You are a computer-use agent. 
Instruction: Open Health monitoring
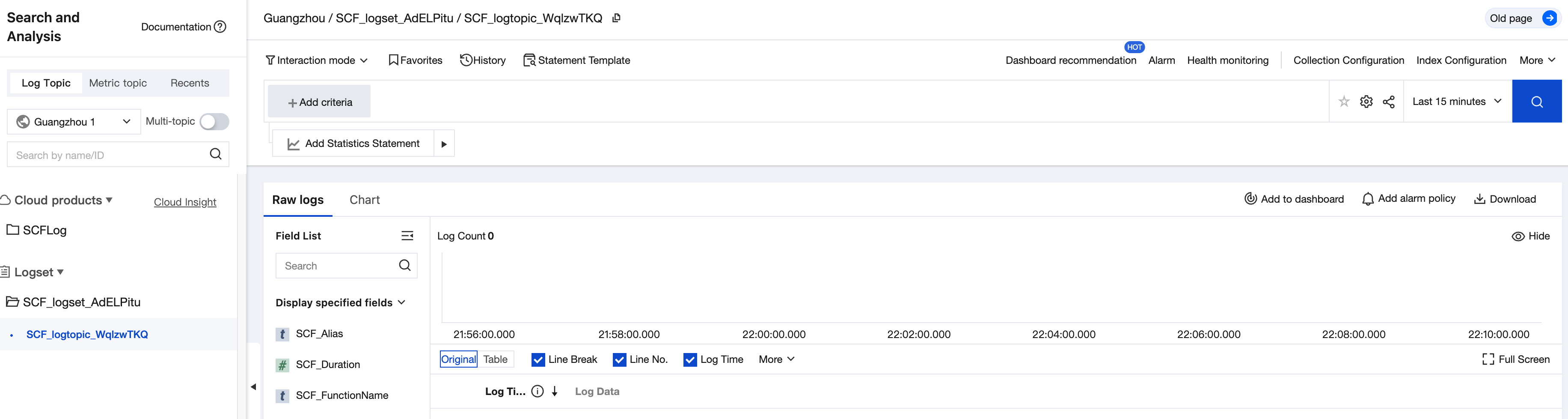click(x=1228, y=60)
